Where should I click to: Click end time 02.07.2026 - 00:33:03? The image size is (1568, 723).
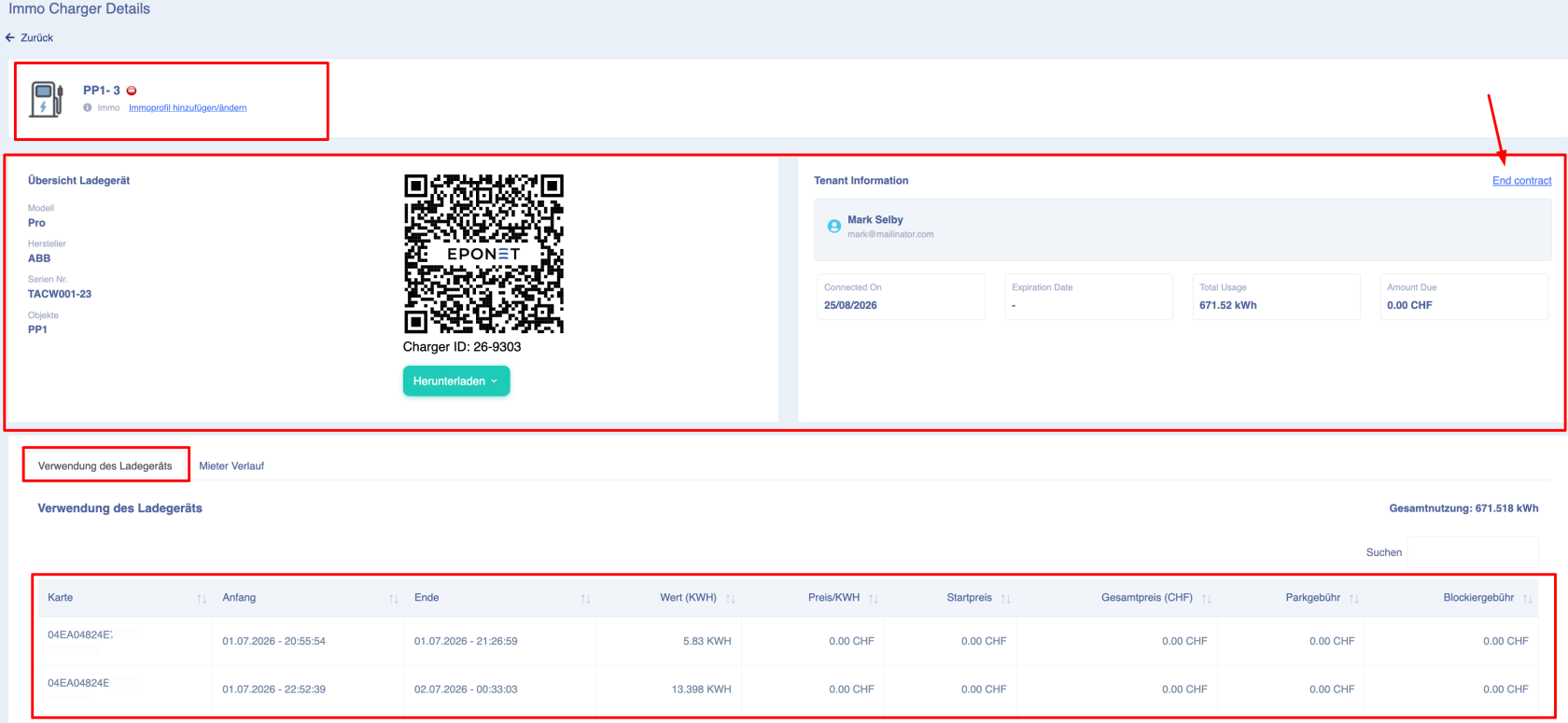click(x=466, y=689)
